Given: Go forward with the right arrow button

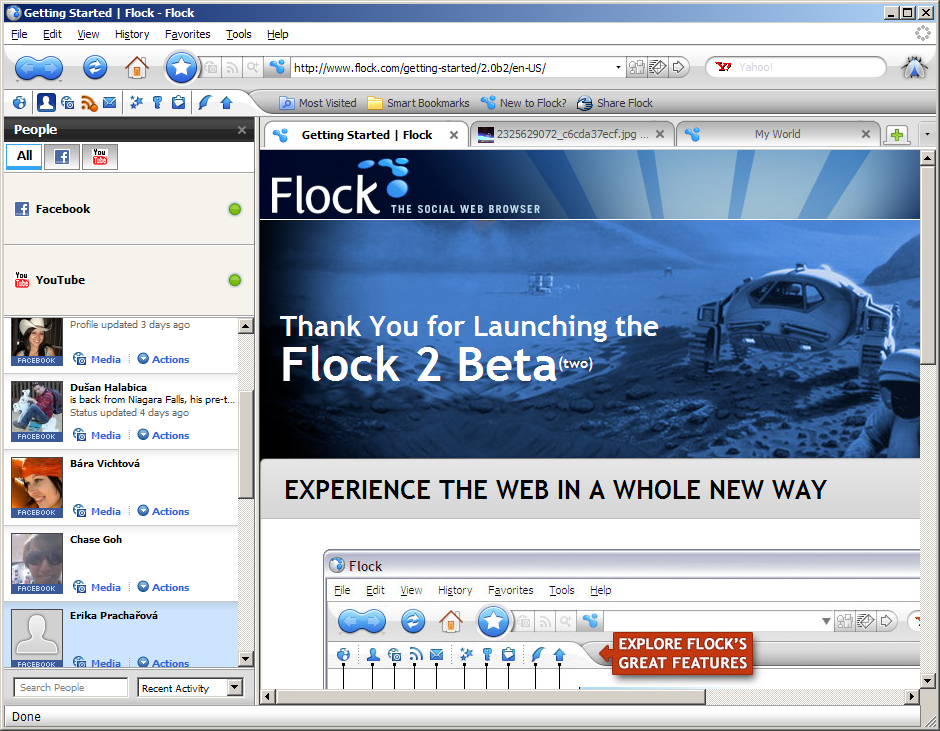Looking at the screenshot, I should pyautogui.click(x=52, y=68).
